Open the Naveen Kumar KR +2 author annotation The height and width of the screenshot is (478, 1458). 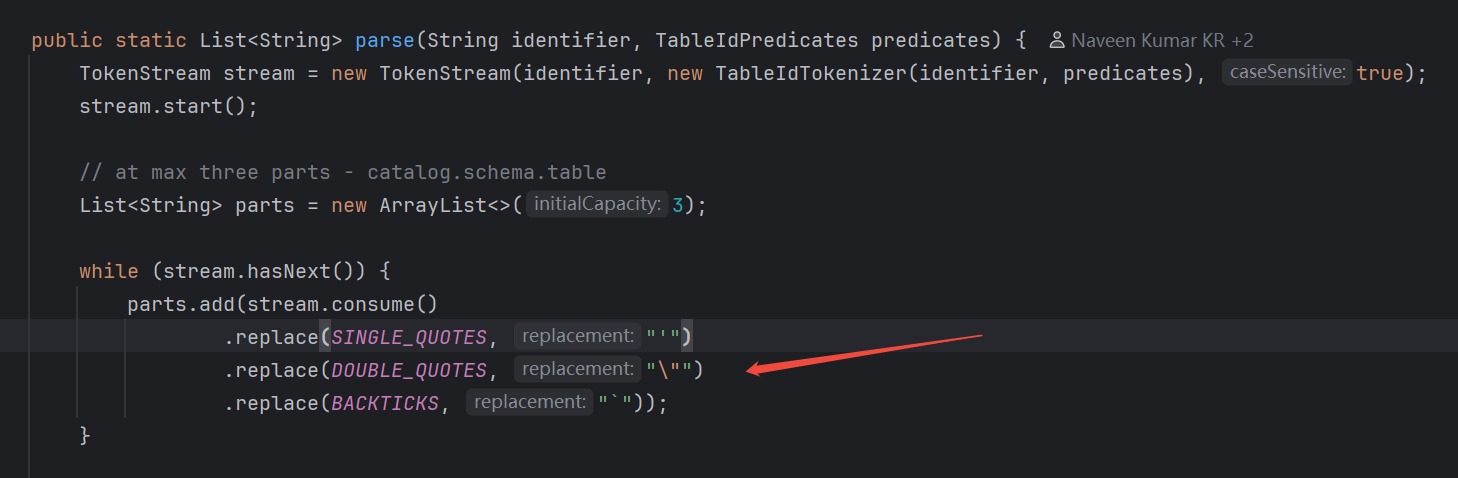(1161, 41)
